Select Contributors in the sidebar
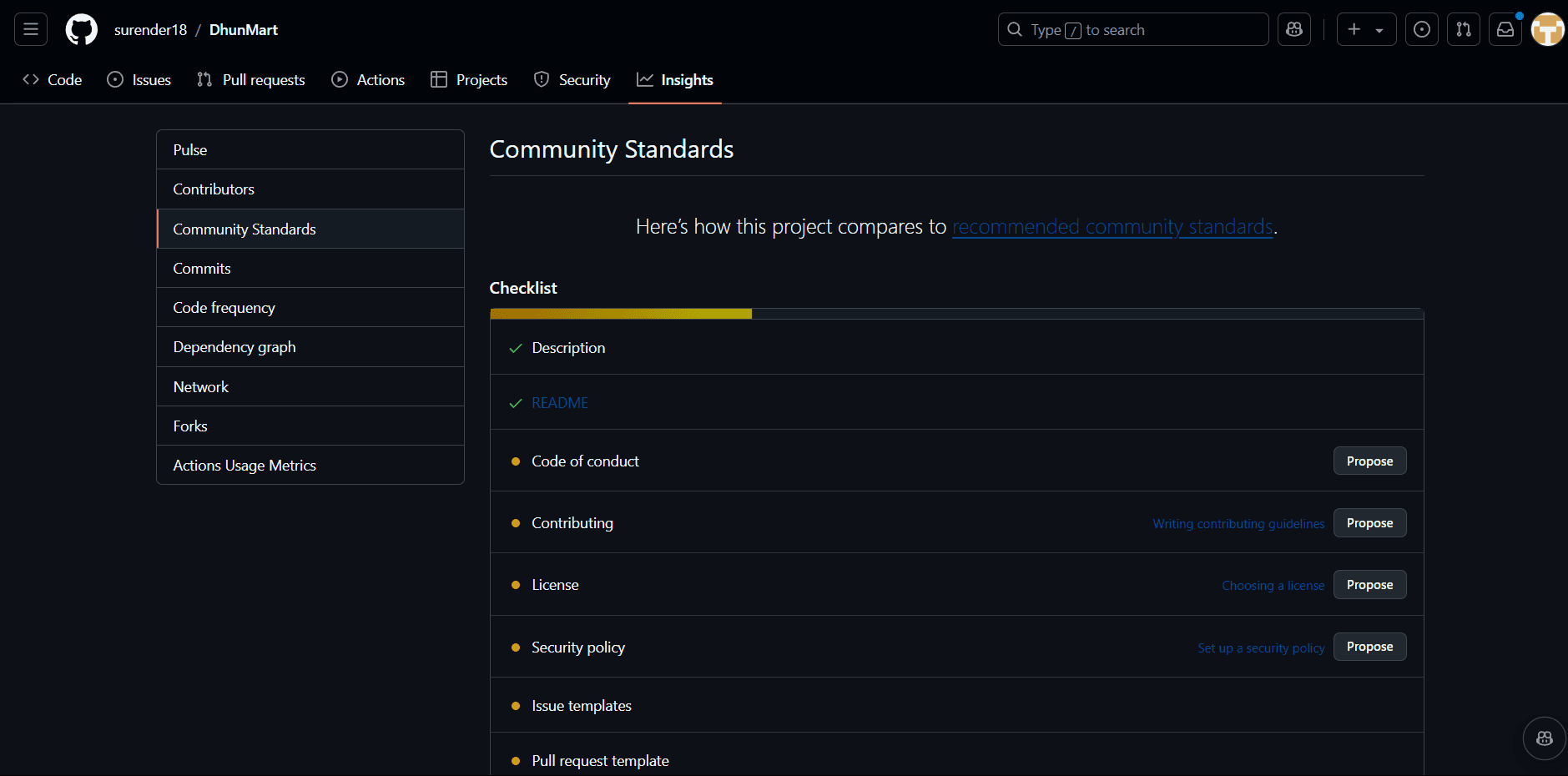The image size is (1568, 776). (x=310, y=189)
